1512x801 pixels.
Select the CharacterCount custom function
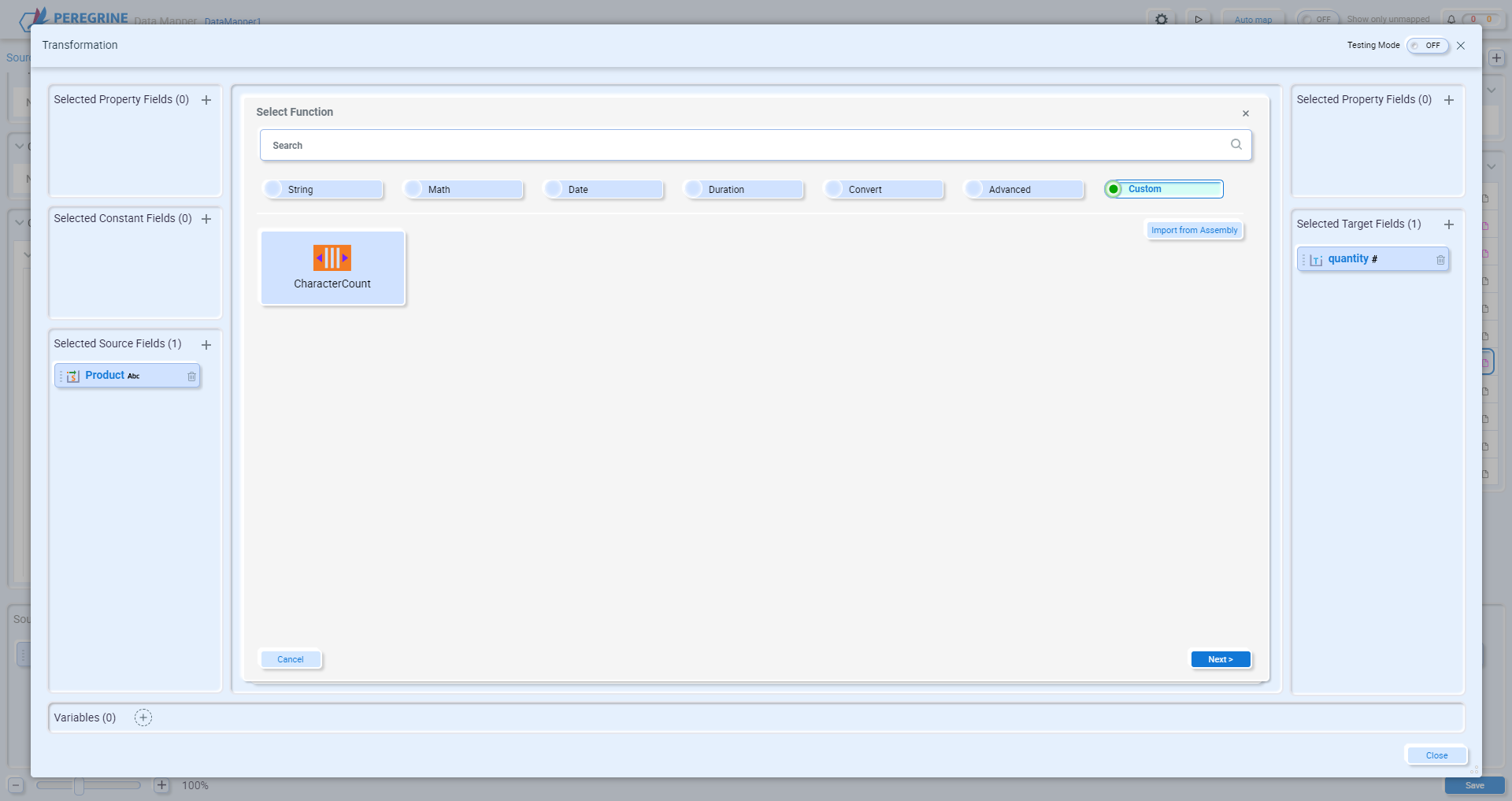coord(332,268)
